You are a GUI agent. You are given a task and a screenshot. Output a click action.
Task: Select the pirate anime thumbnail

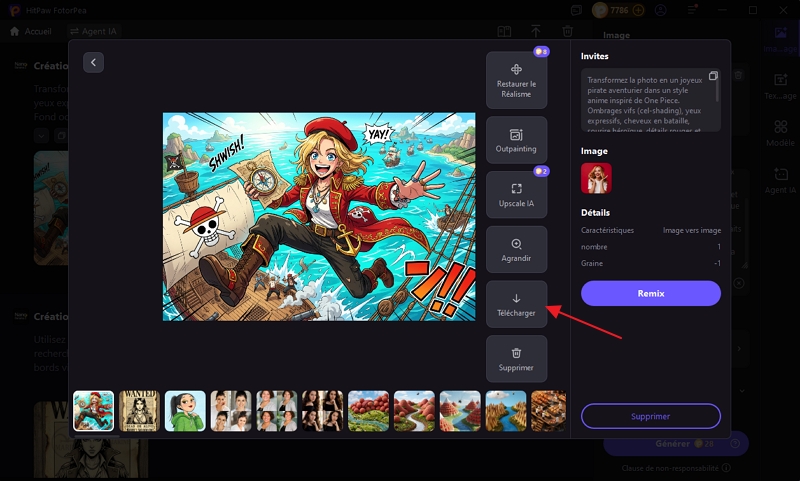(93, 411)
